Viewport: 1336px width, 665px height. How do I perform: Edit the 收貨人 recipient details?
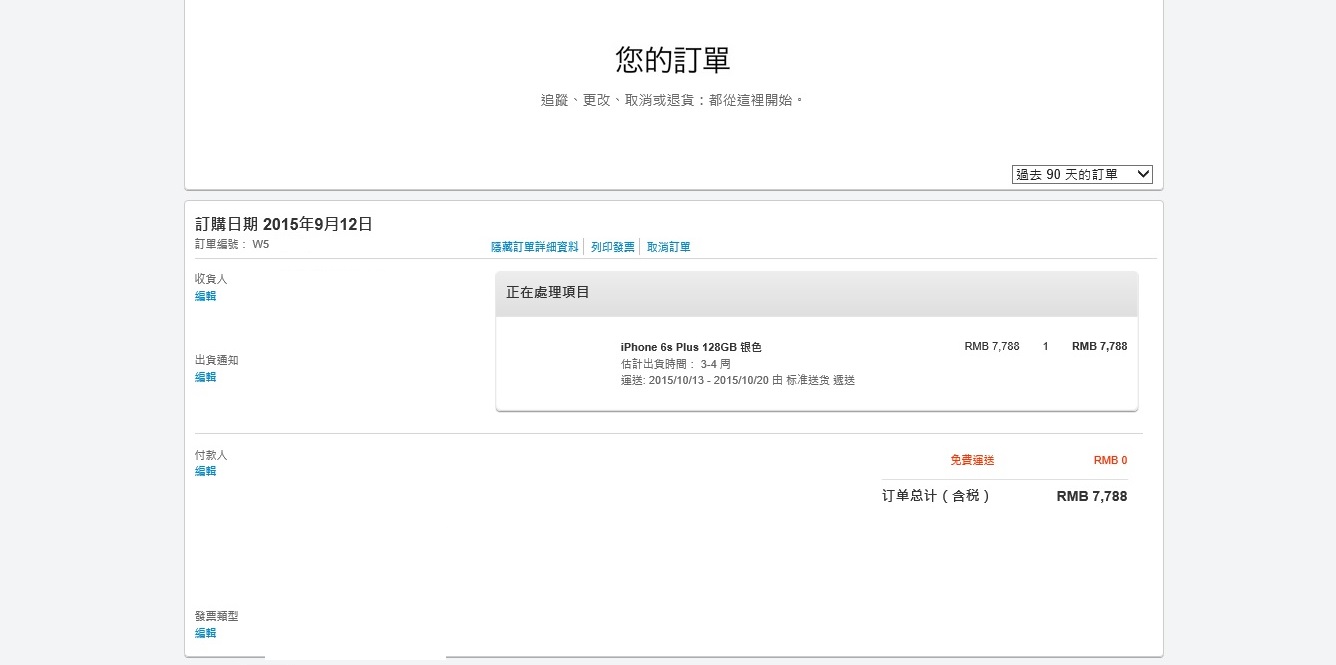click(205, 296)
